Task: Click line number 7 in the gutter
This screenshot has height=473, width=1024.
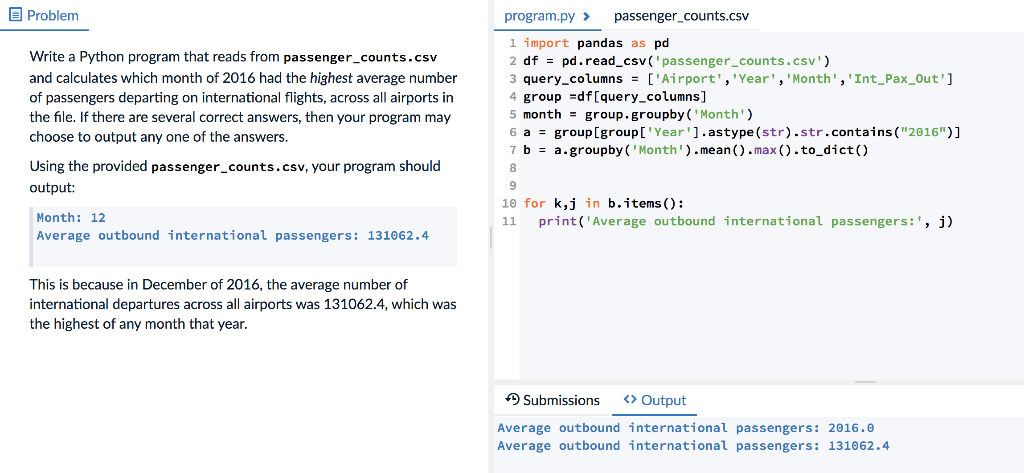Action: point(513,150)
